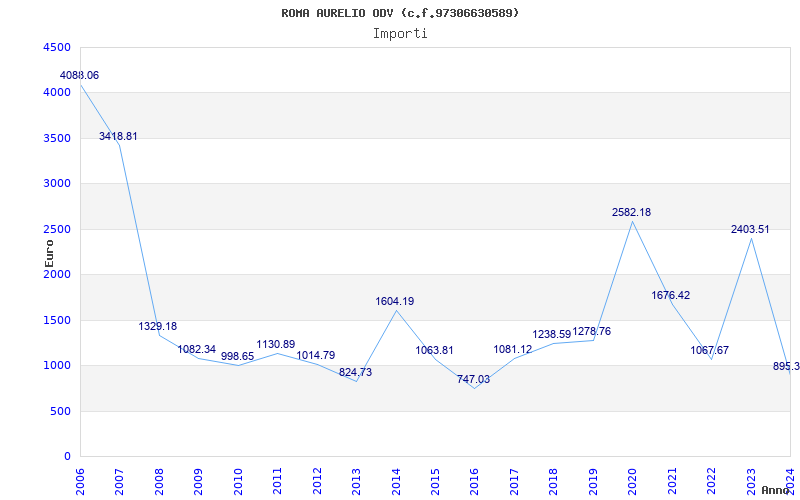This screenshot has width=800, height=500.
Task: Click the 2403.51 data label
Action: (749, 230)
